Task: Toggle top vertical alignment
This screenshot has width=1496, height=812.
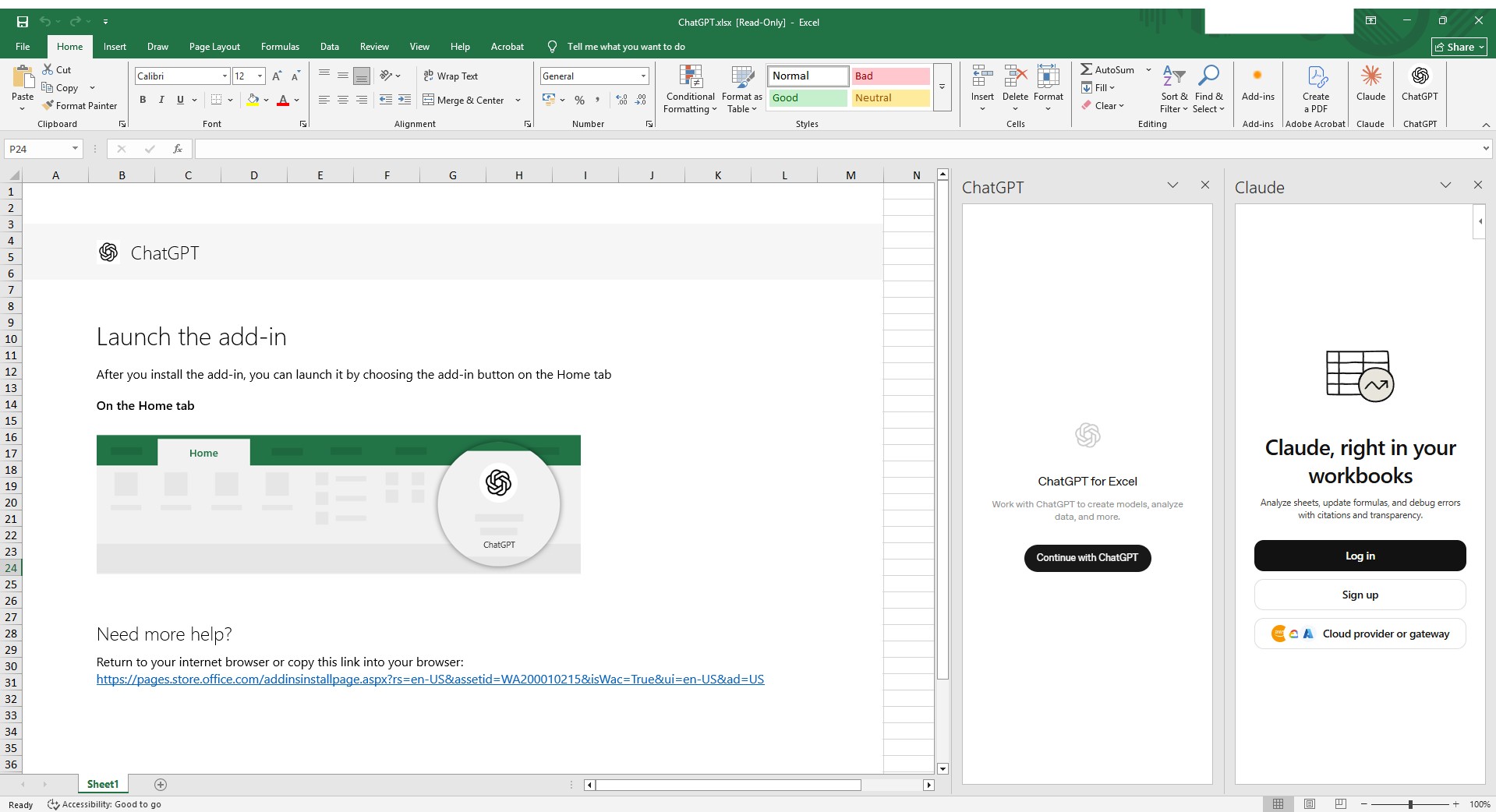Action: coord(324,76)
